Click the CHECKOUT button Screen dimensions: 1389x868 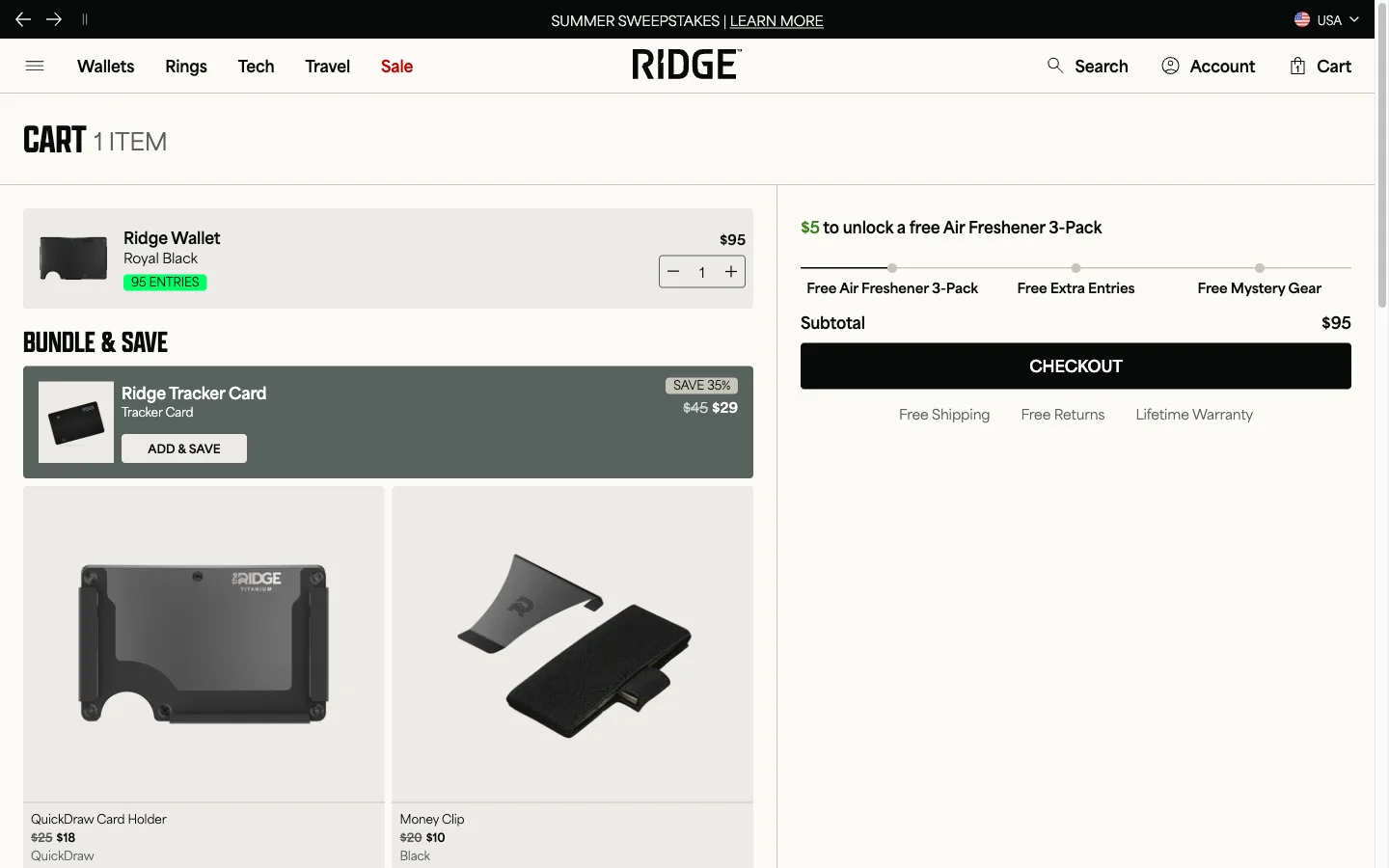[x=1076, y=366]
